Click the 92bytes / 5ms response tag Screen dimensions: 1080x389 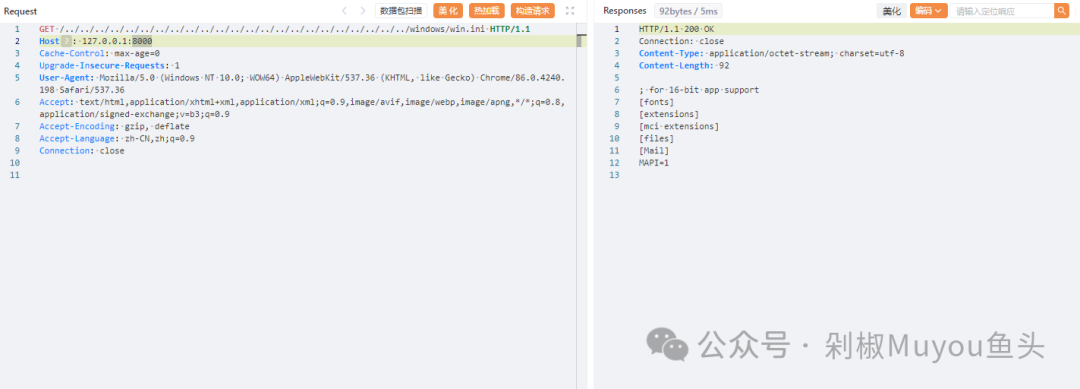coord(688,11)
